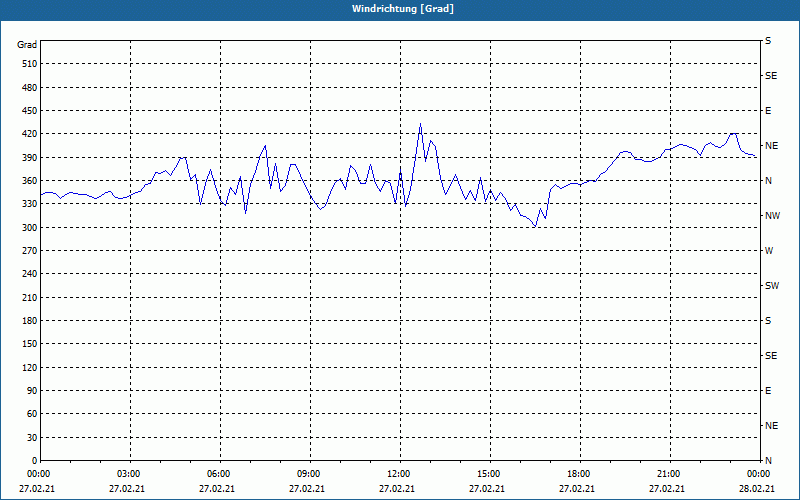Select the 0 y-axis label
Screen dimensions: 800x500
(35, 460)
